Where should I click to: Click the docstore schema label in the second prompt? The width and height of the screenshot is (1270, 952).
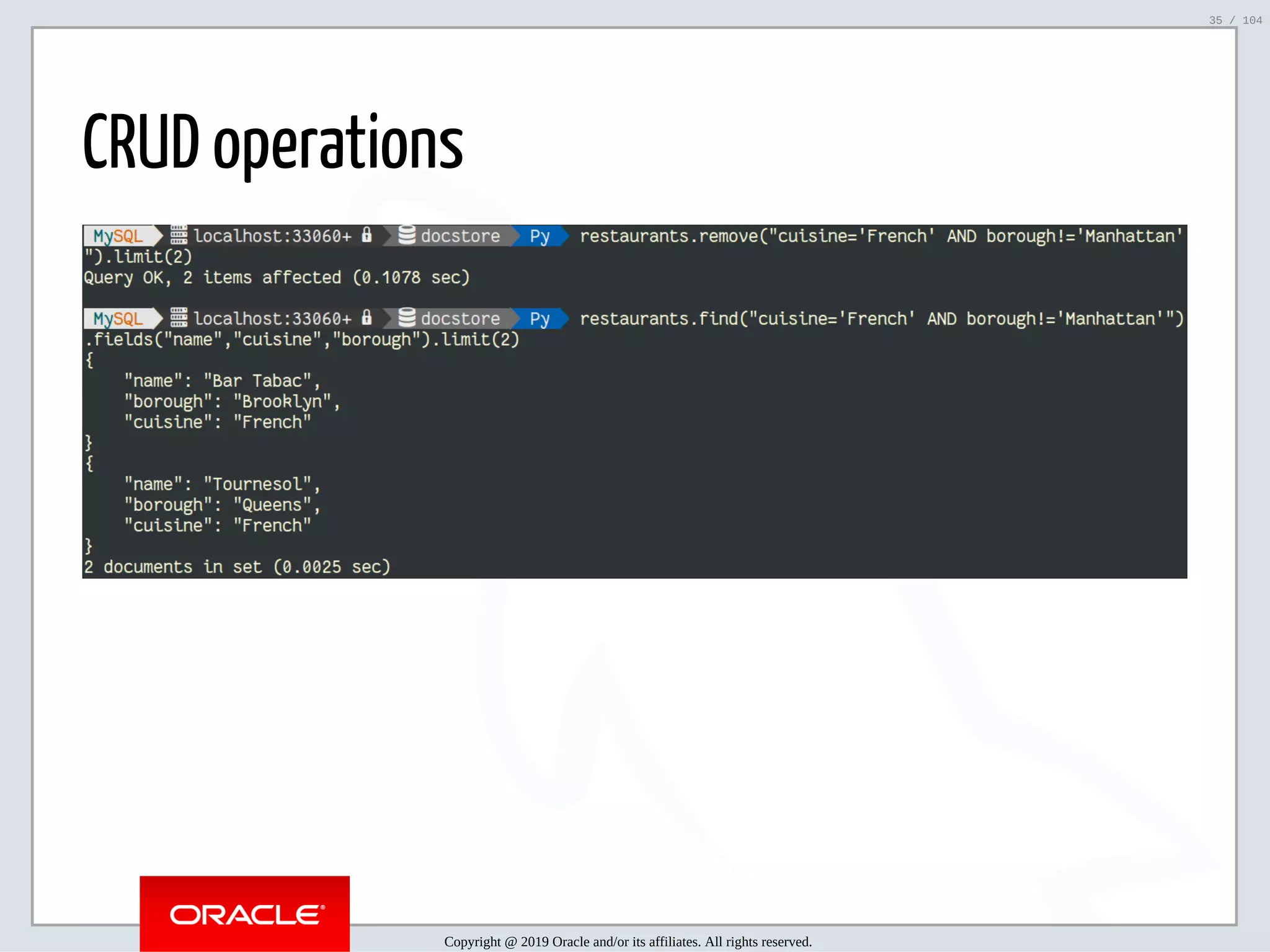coord(460,319)
